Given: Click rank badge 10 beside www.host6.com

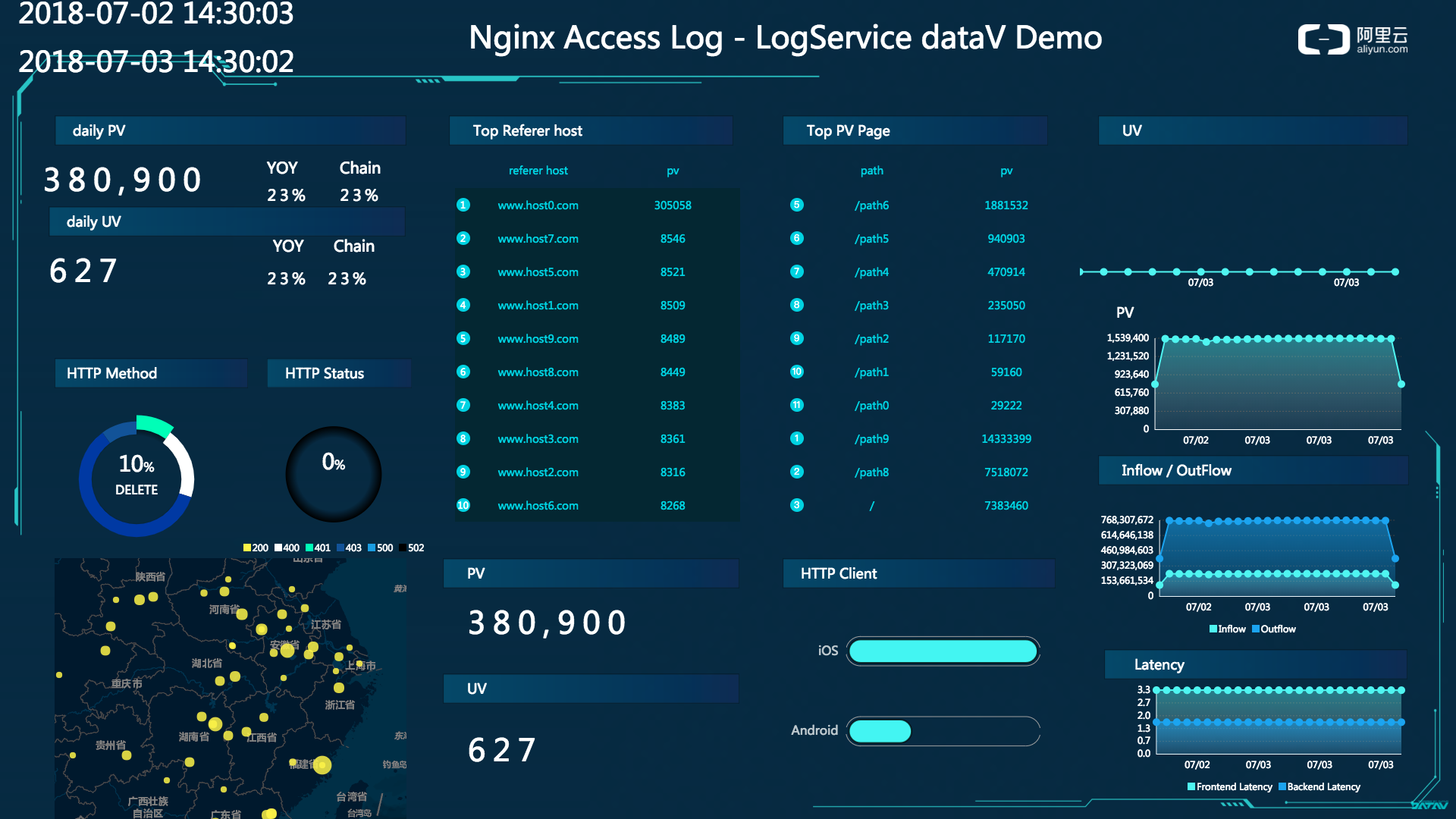Looking at the screenshot, I should coord(463,505).
